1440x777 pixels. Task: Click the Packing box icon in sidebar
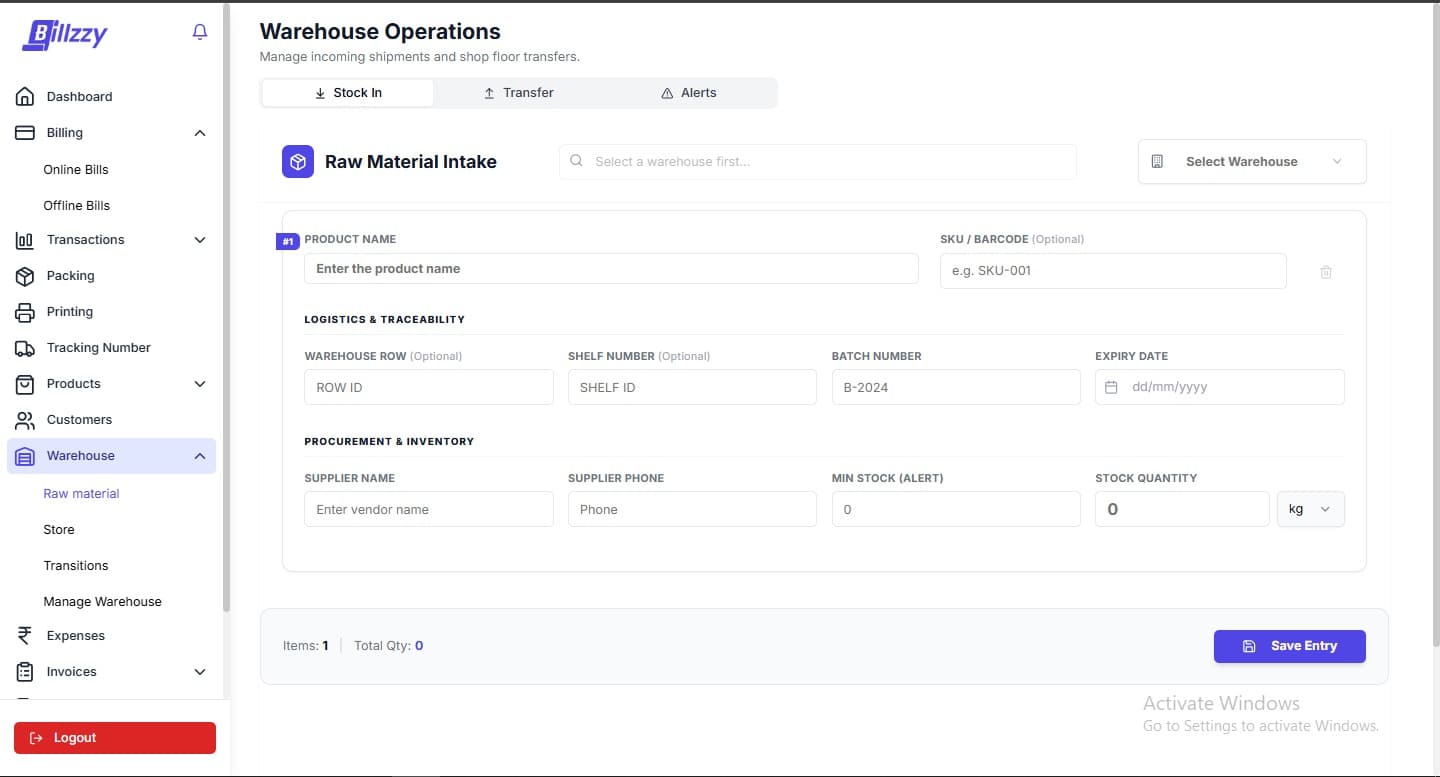[25, 276]
